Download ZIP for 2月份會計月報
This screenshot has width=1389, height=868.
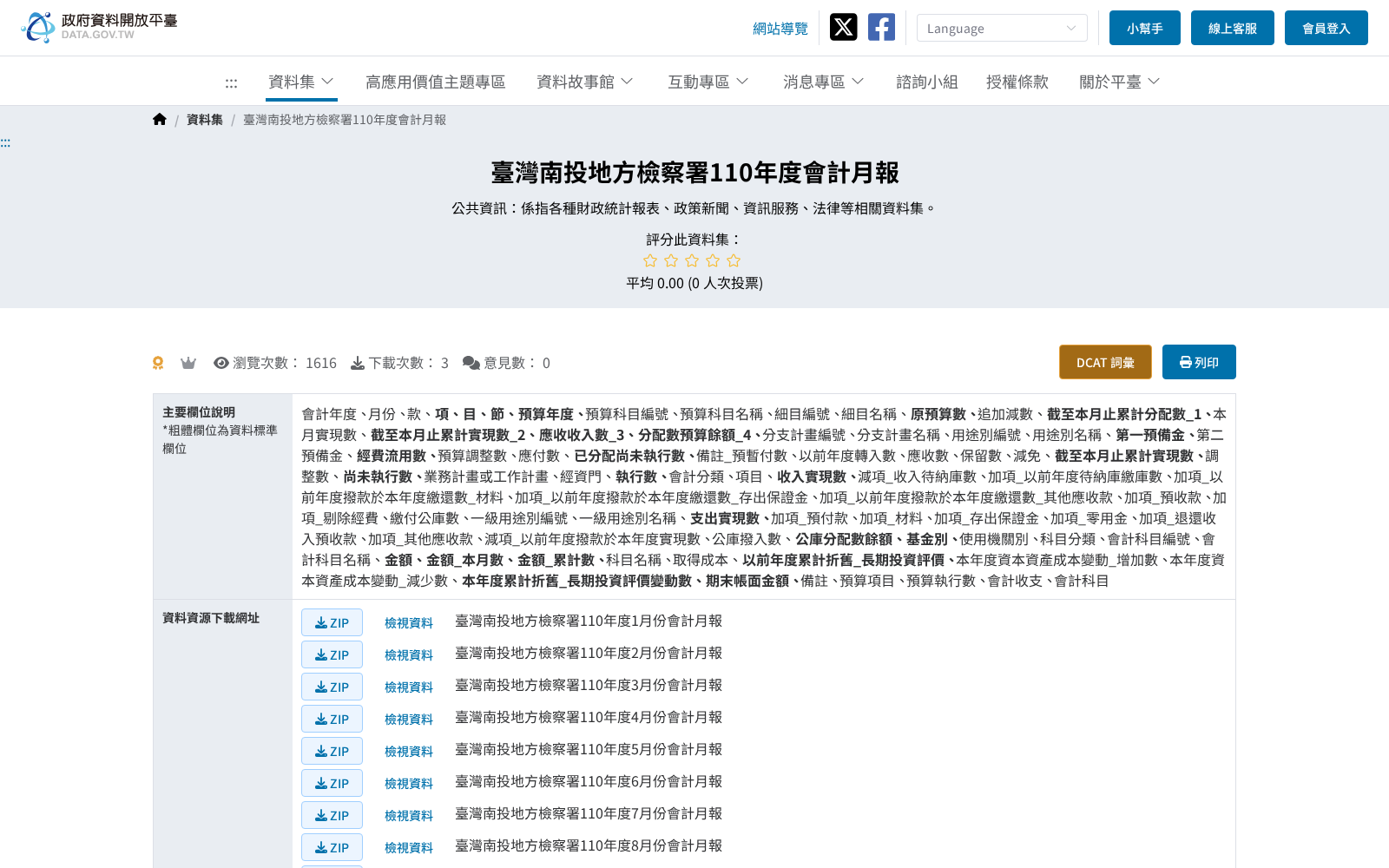[x=332, y=654]
